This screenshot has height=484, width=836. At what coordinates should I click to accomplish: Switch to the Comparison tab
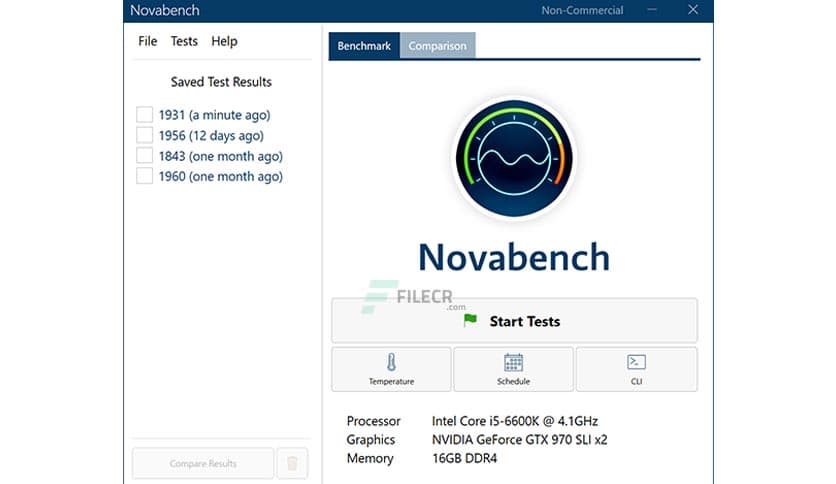click(x=437, y=46)
